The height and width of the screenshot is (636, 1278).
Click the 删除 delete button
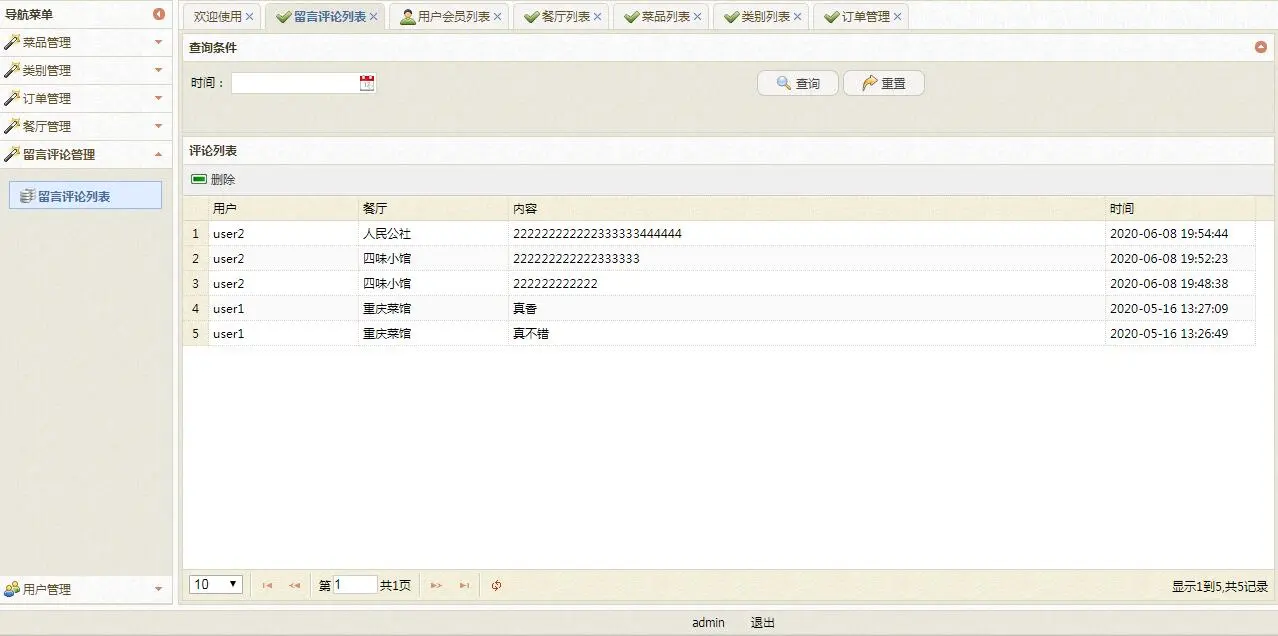213,180
